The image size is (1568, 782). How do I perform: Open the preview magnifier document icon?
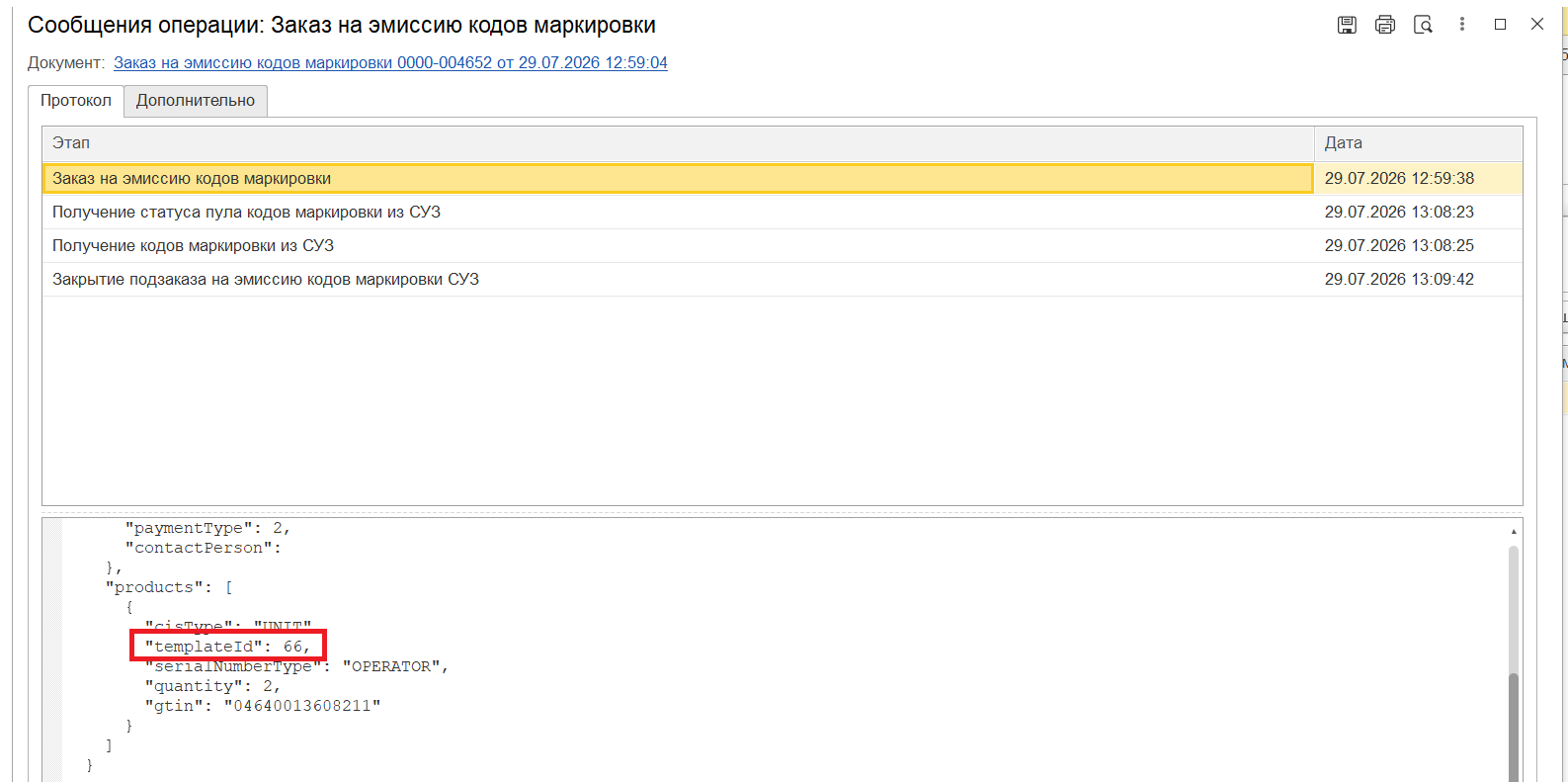click(1423, 25)
